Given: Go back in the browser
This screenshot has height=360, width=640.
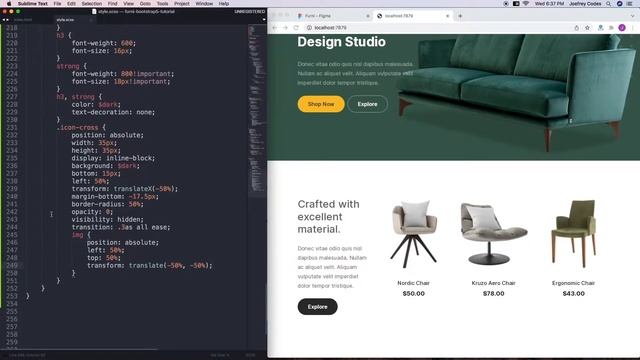Looking at the screenshot, I should point(275,28).
